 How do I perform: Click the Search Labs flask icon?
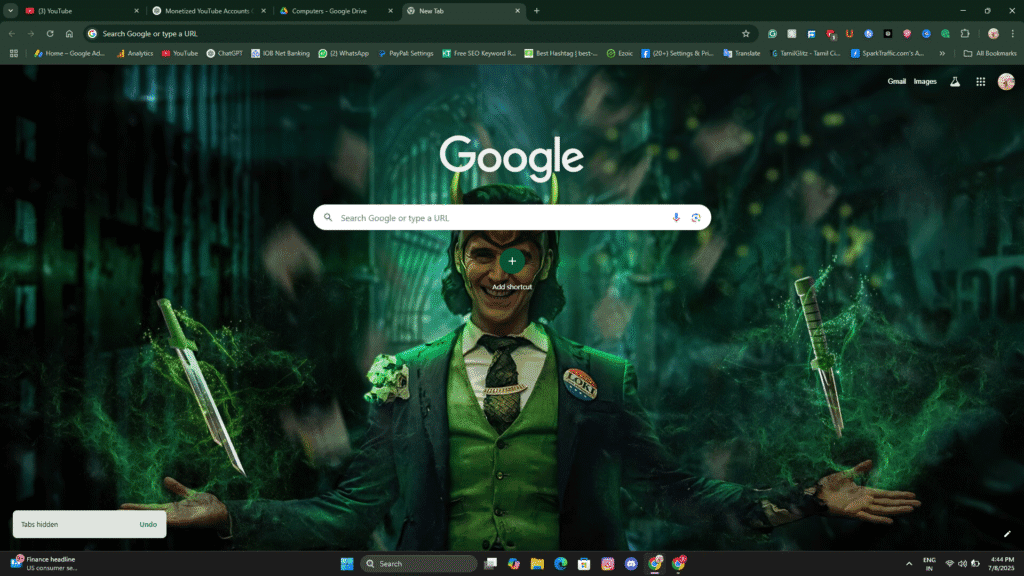955,82
